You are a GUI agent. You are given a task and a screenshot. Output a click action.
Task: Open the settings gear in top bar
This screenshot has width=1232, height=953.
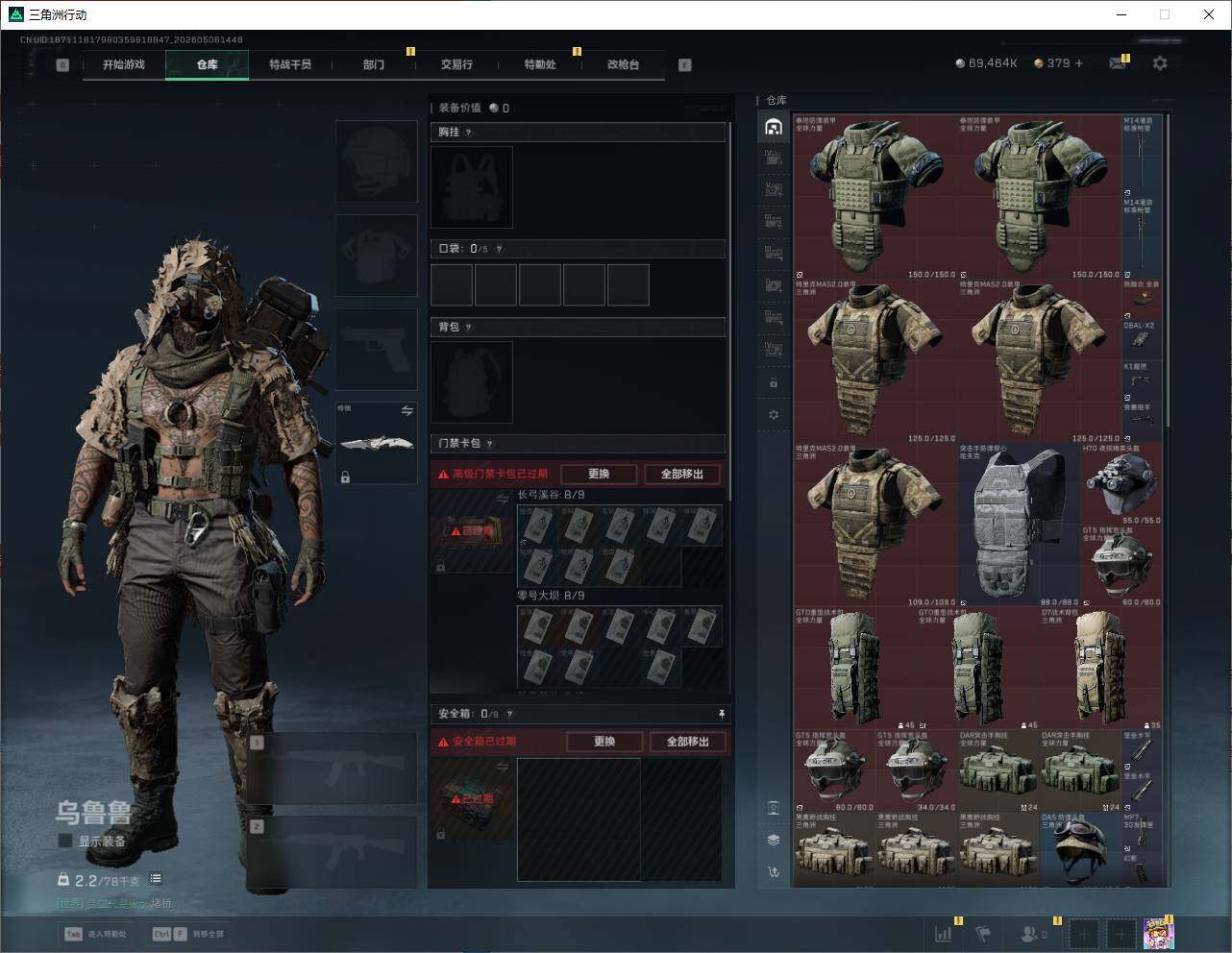[1160, 63]
